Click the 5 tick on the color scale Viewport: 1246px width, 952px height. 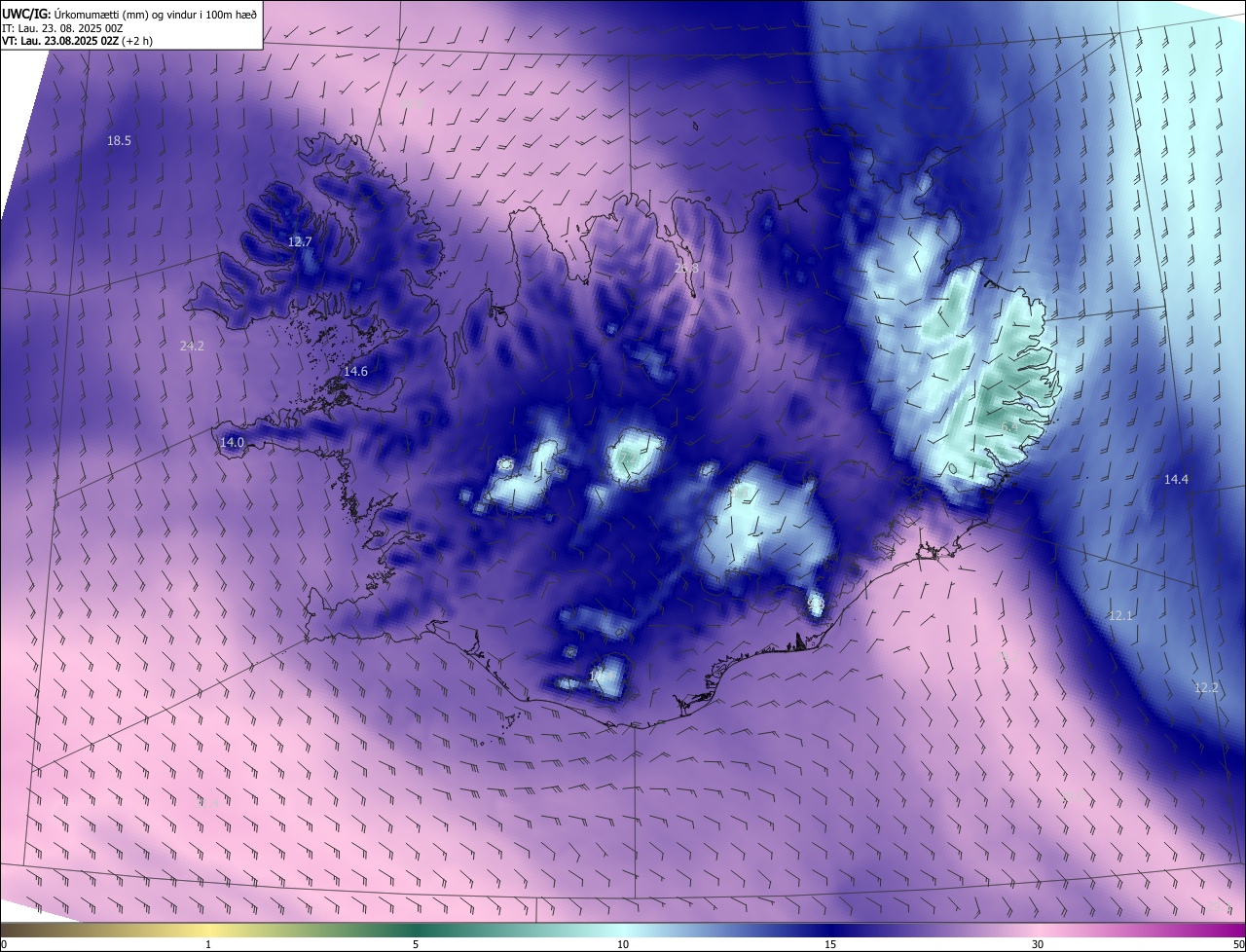point(416,944)
